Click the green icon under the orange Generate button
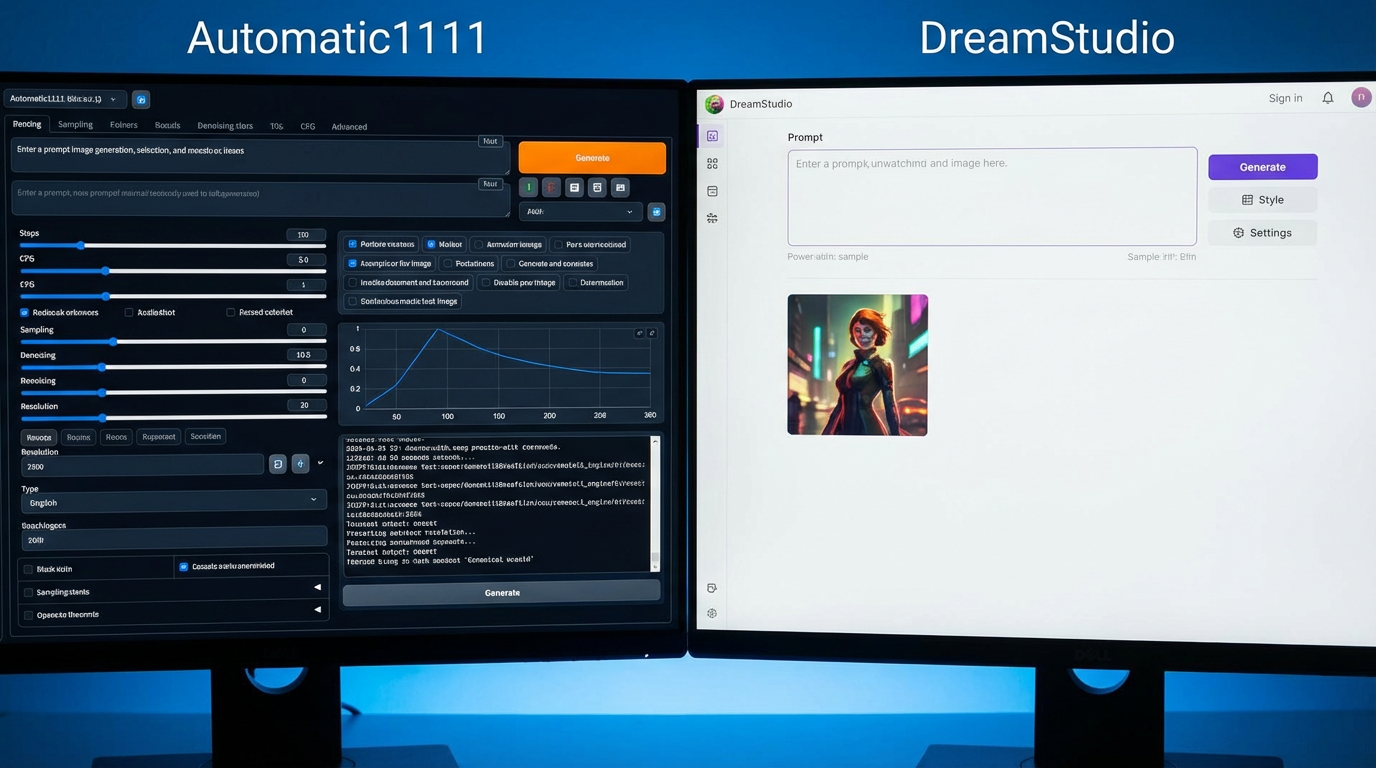Viewport: 1376px width, 768px height. pos(529,187)
